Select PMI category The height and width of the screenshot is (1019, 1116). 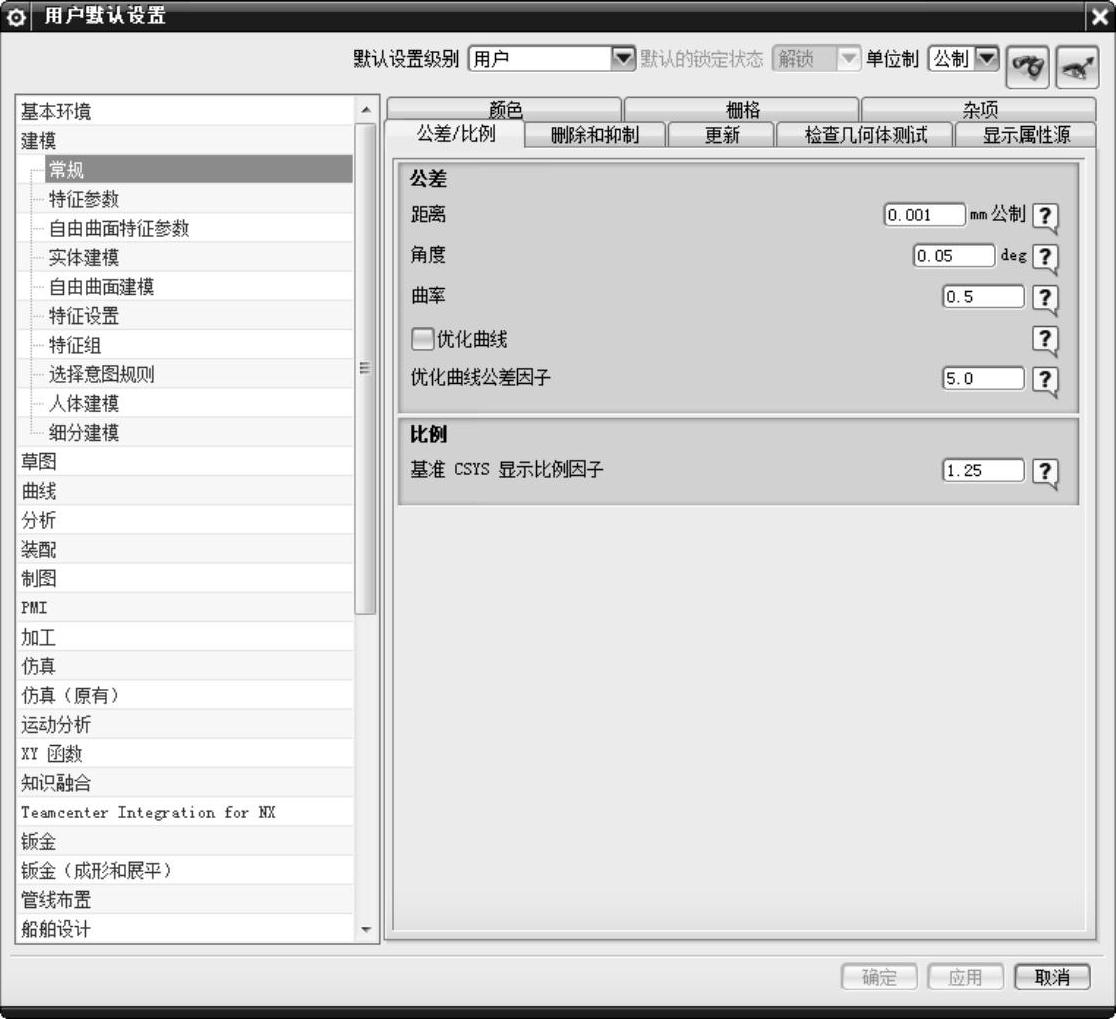184,607
